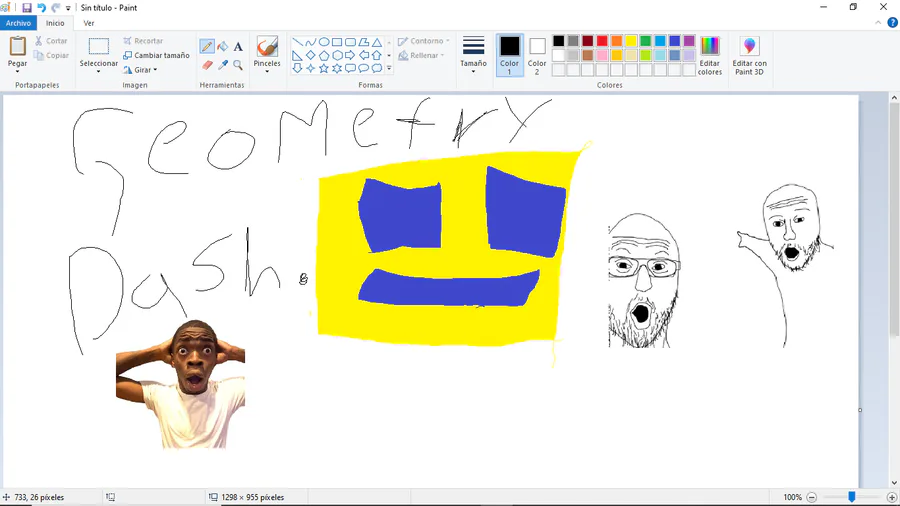Choose the left arrow shape
Image resolution: width=900 pixels, height=506 pixels.
click(363, 55)
